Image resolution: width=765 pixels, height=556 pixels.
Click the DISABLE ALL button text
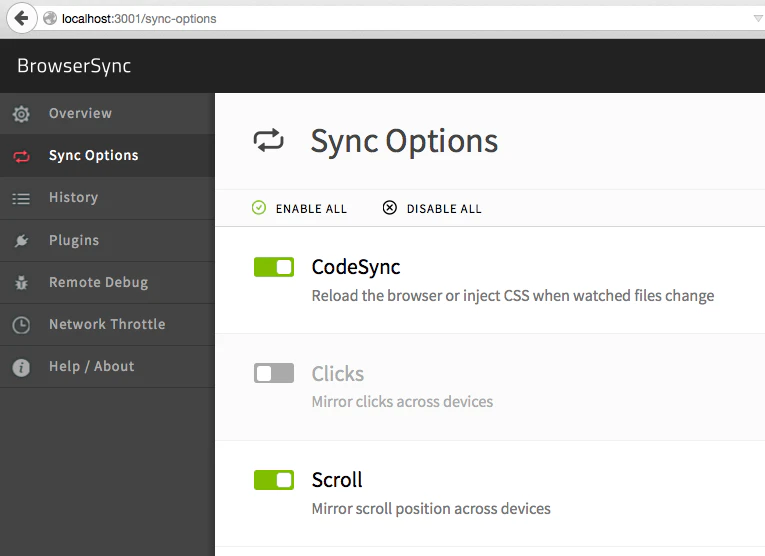click(444, 209)
